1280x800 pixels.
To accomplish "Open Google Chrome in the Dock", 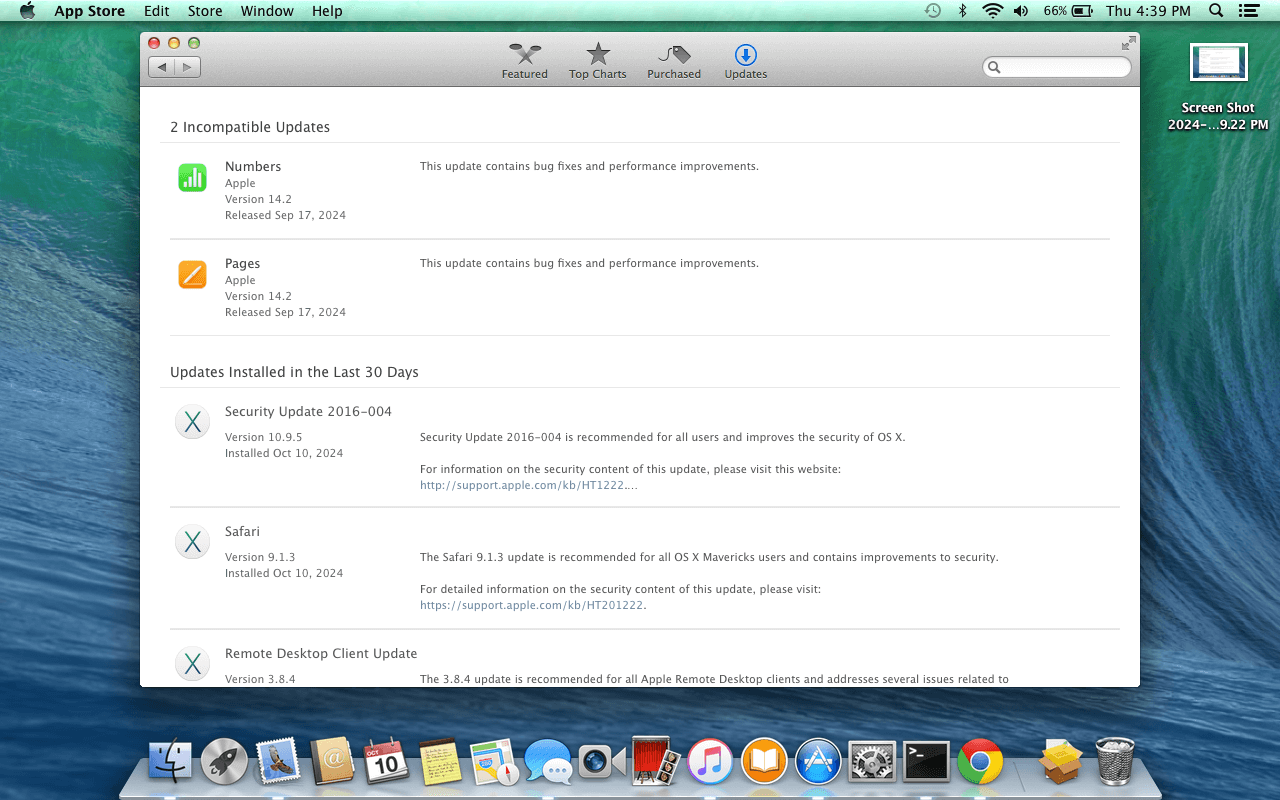I will point(980,762).
